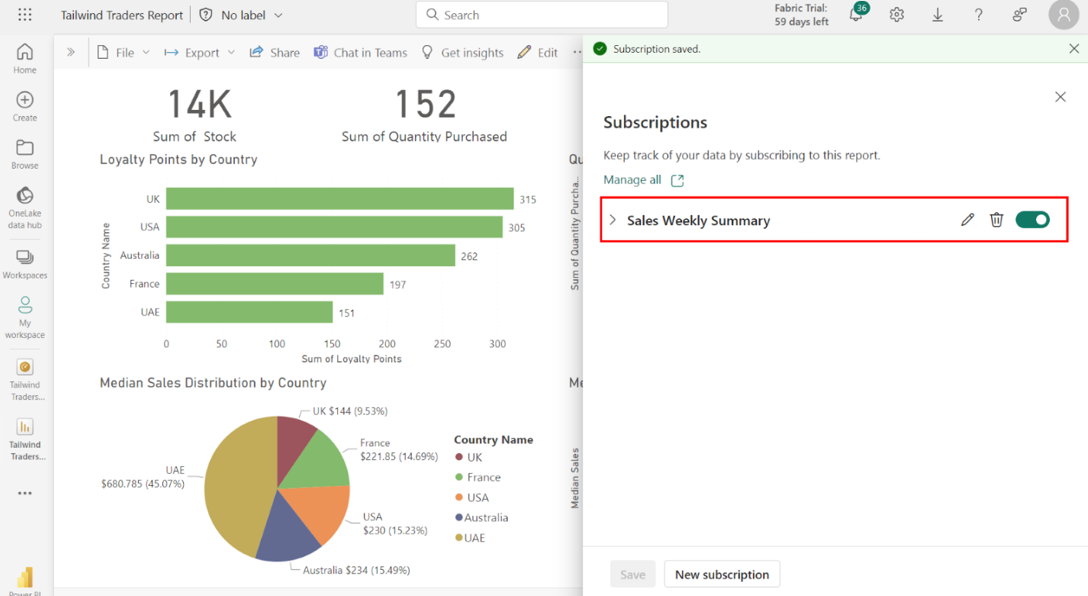
Task: Go to Workspaces in left navigation
Action: coord(25,264)
